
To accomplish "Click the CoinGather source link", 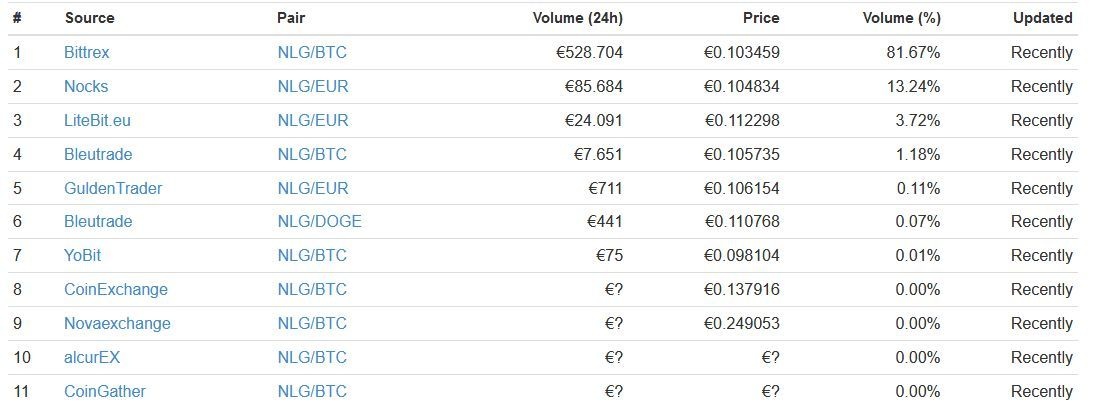I will [x=105, y=391].
